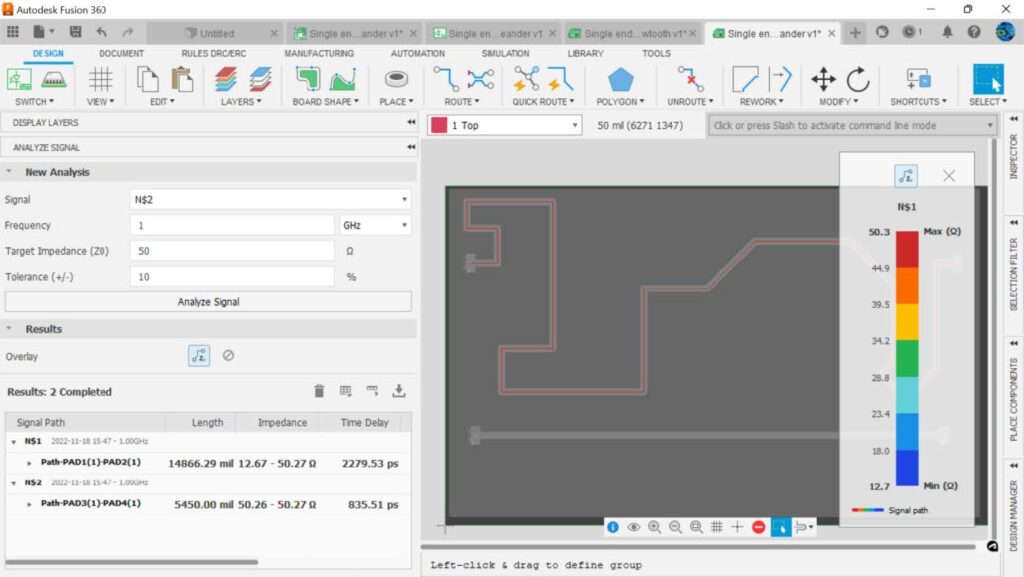Delete analysis results with trash icon
Viewport: 1024px width, 577px height.
319,391
